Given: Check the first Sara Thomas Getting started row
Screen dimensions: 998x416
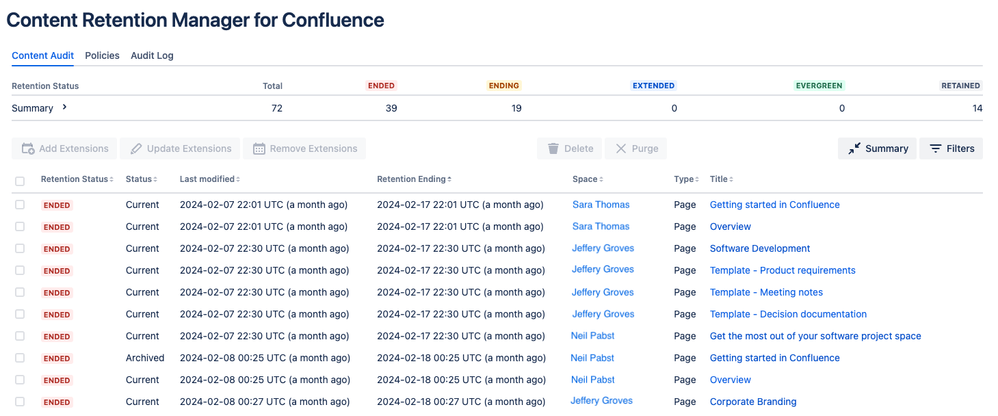Looking at the screenshot, I should [20, 205].
